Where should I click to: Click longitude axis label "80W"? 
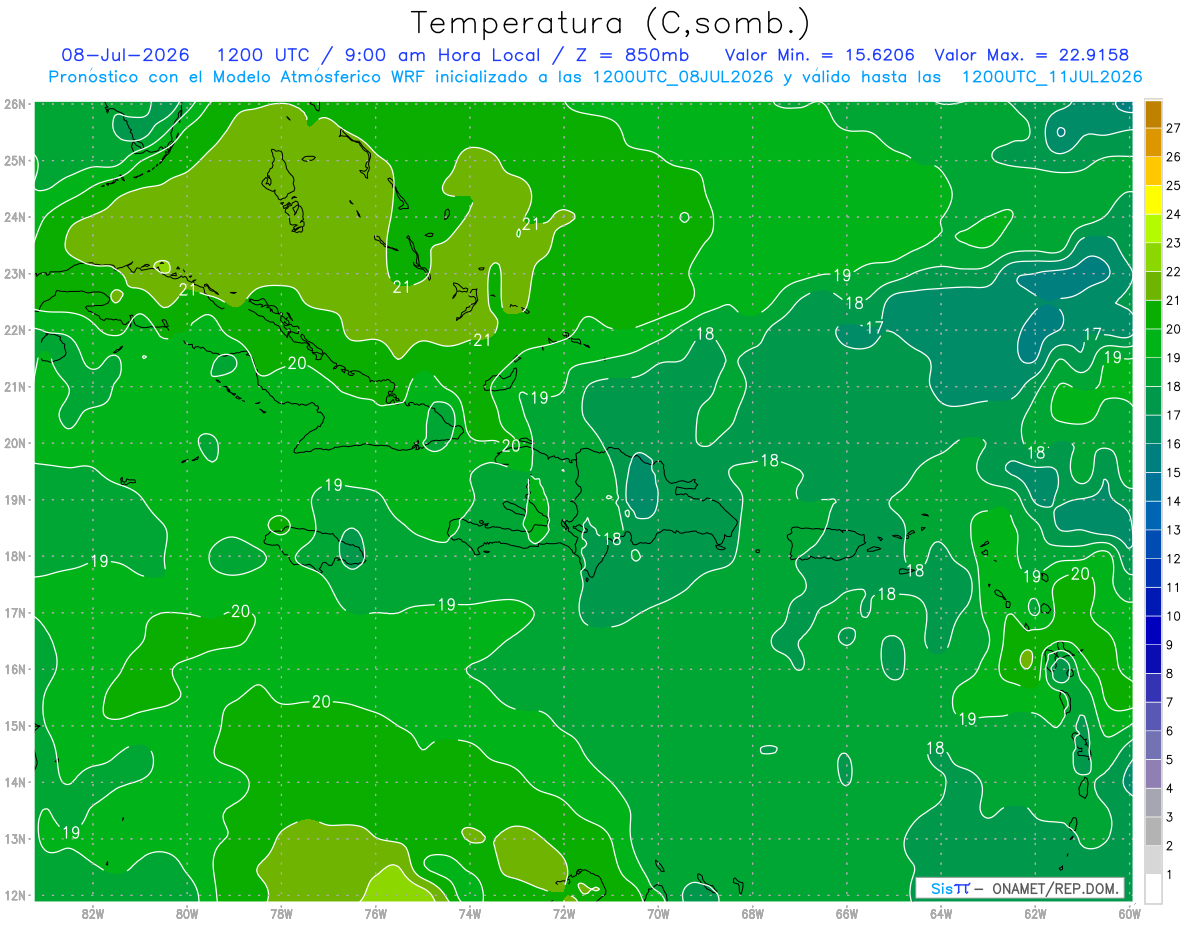(187, 914)
